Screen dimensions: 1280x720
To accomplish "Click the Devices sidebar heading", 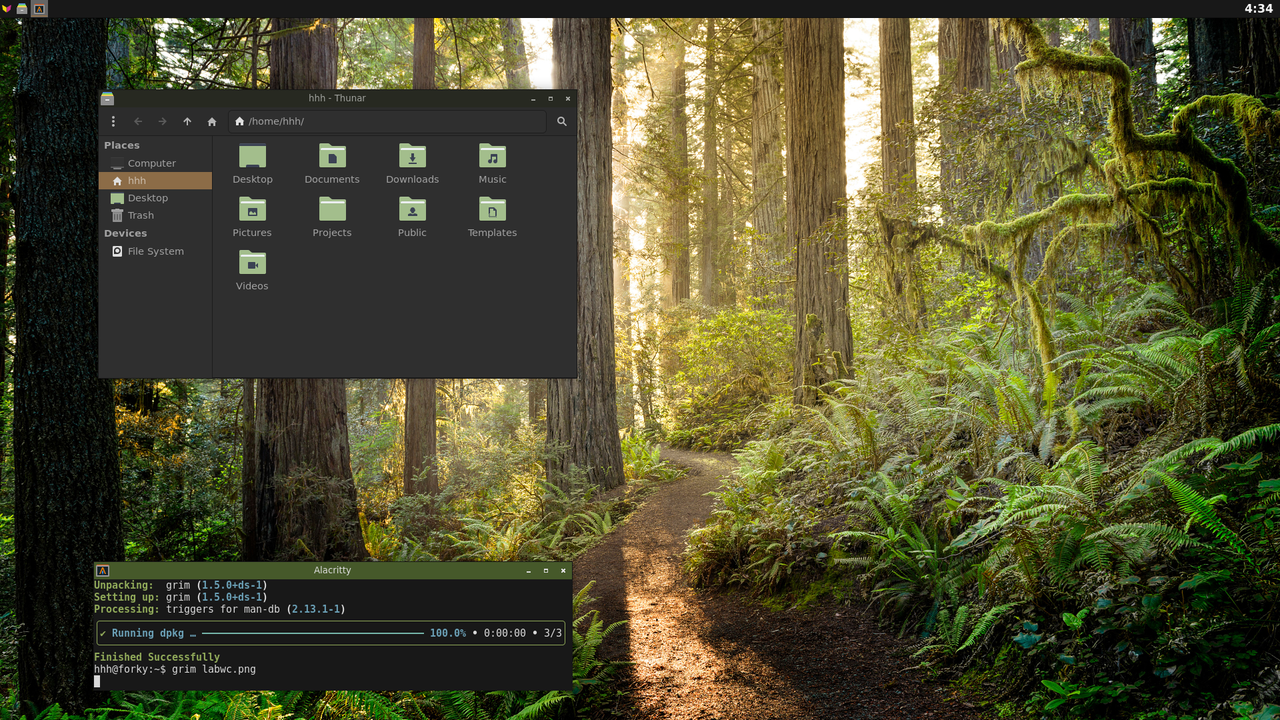I will pyautogui.click(x=126, y=233).
